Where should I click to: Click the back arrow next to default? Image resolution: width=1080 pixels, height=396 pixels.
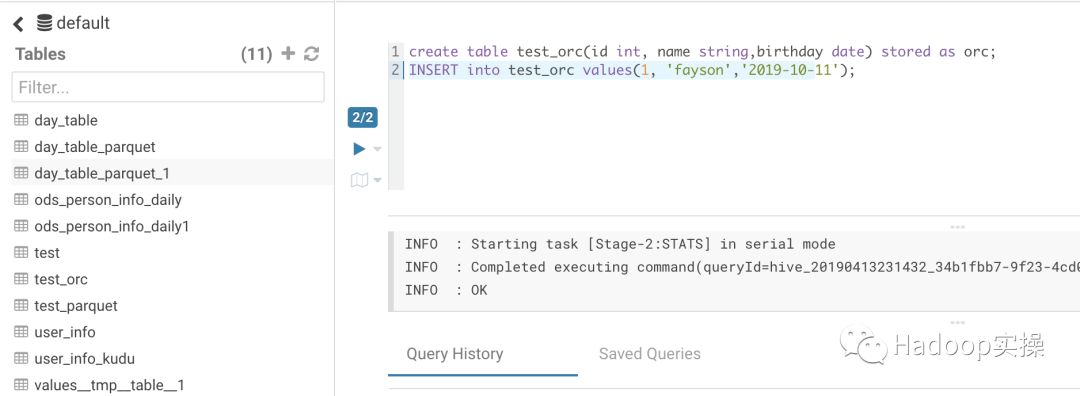pyautogui.click(x=19, y=24)
